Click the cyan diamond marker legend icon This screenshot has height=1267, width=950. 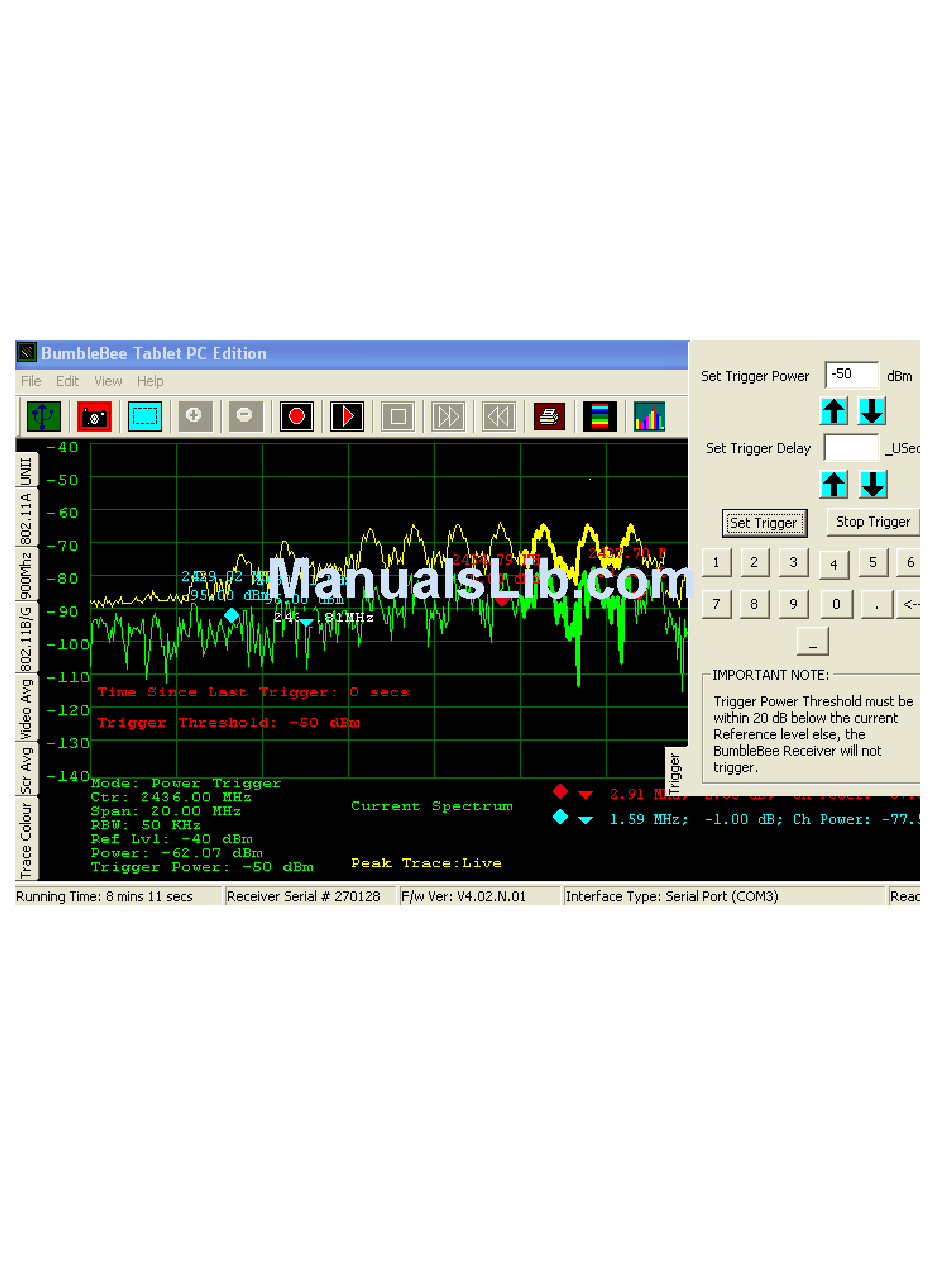pos(560,817)
